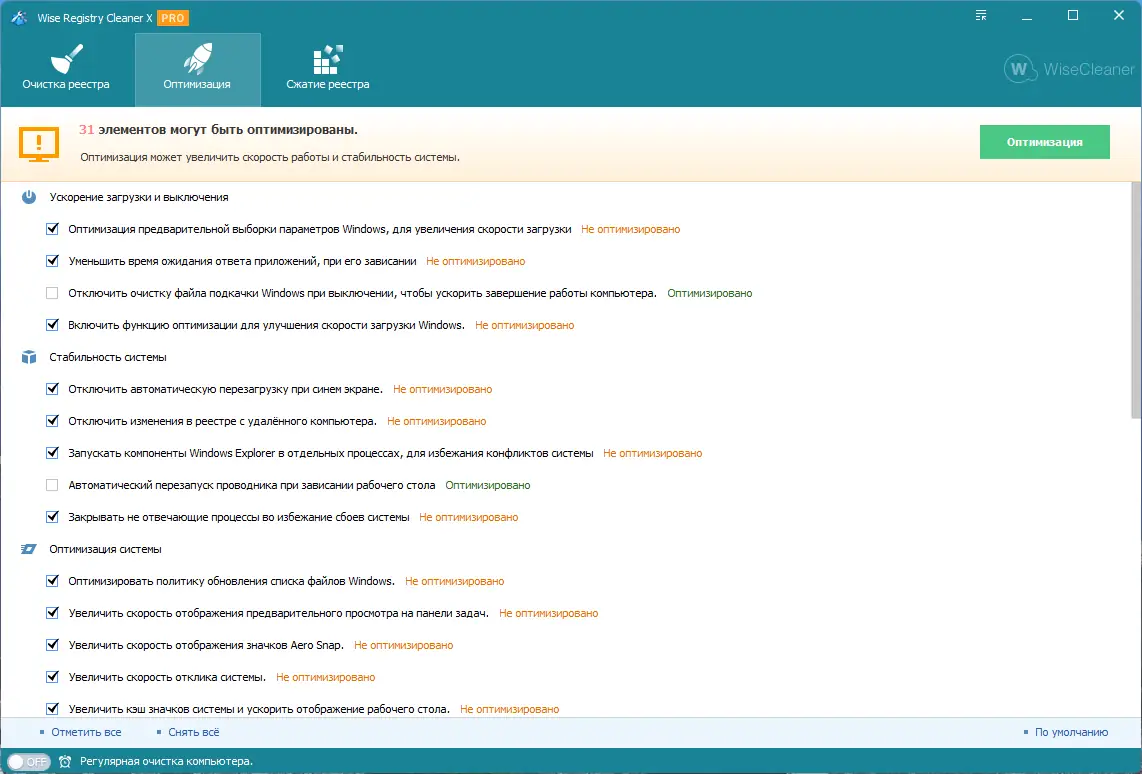Uncheck Увеличить кэш значков системы

(x=52, y=710)
